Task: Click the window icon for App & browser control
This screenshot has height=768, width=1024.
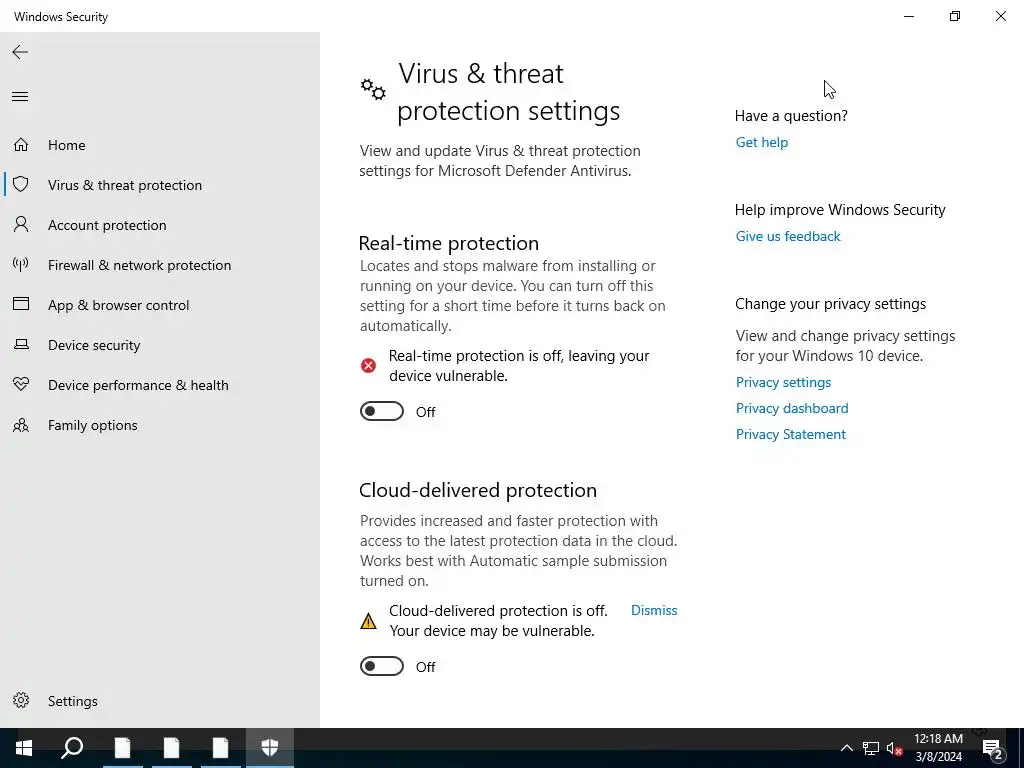Action: tap(21, 304)
